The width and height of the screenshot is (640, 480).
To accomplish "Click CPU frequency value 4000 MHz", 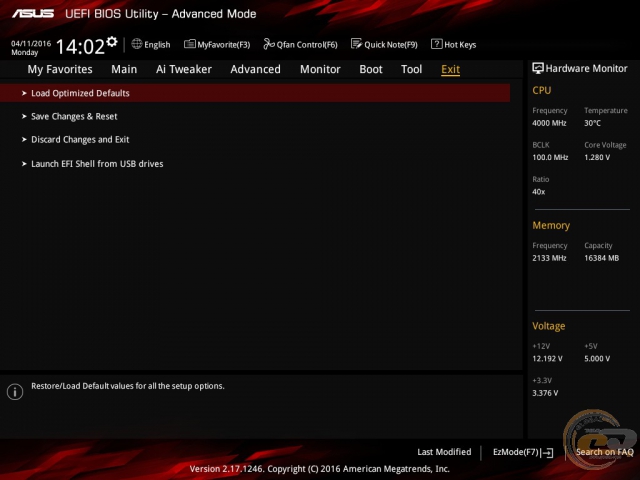I will click(549, 123).
